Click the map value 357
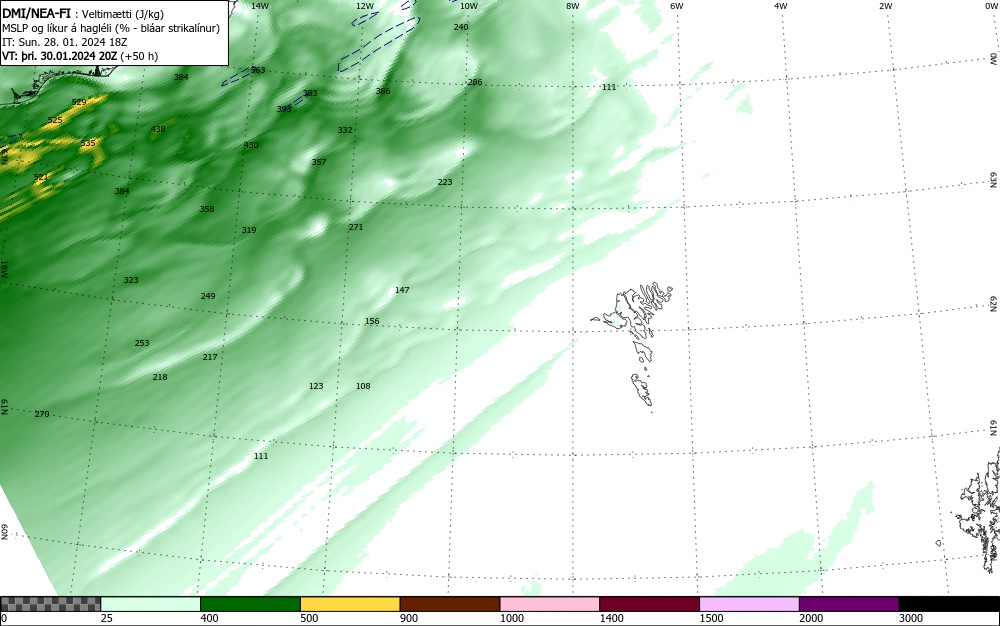This screenshot has width=1000, height=626. coord(319,162)
